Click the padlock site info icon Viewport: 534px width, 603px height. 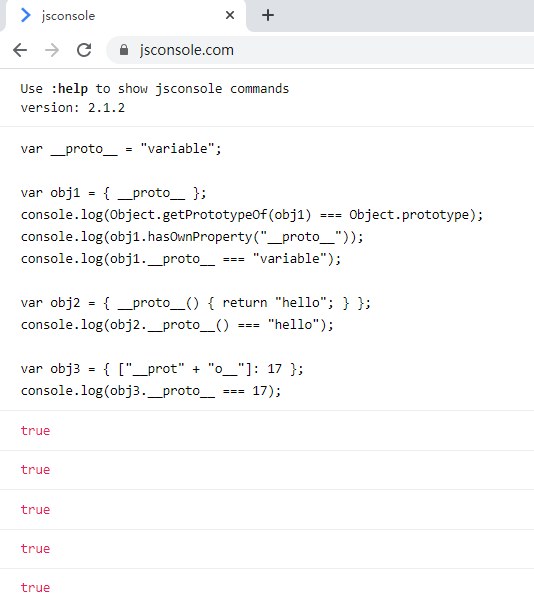tap(124, 50)
